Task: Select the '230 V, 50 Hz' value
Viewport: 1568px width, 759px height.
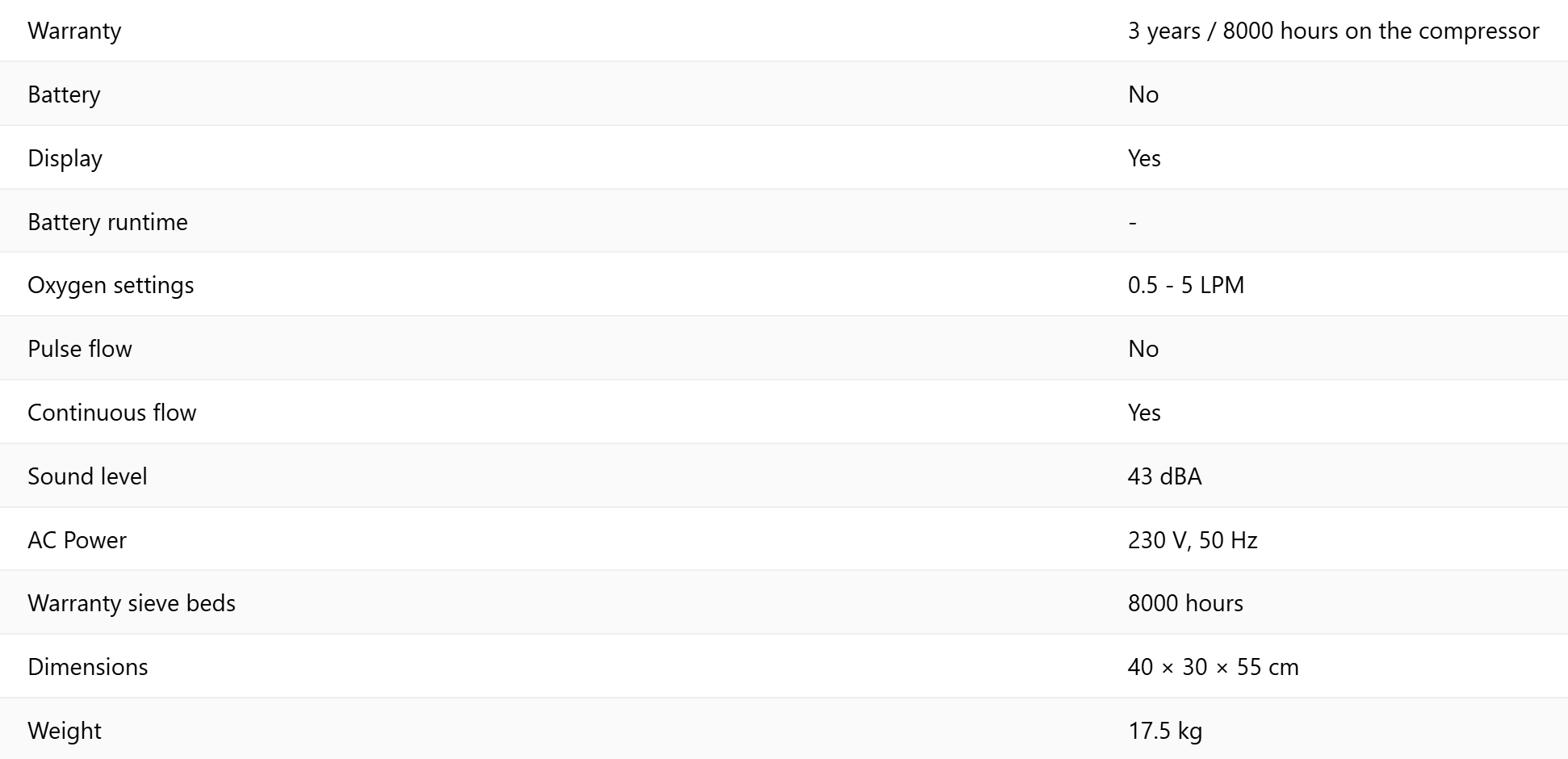Action: 1192,540
